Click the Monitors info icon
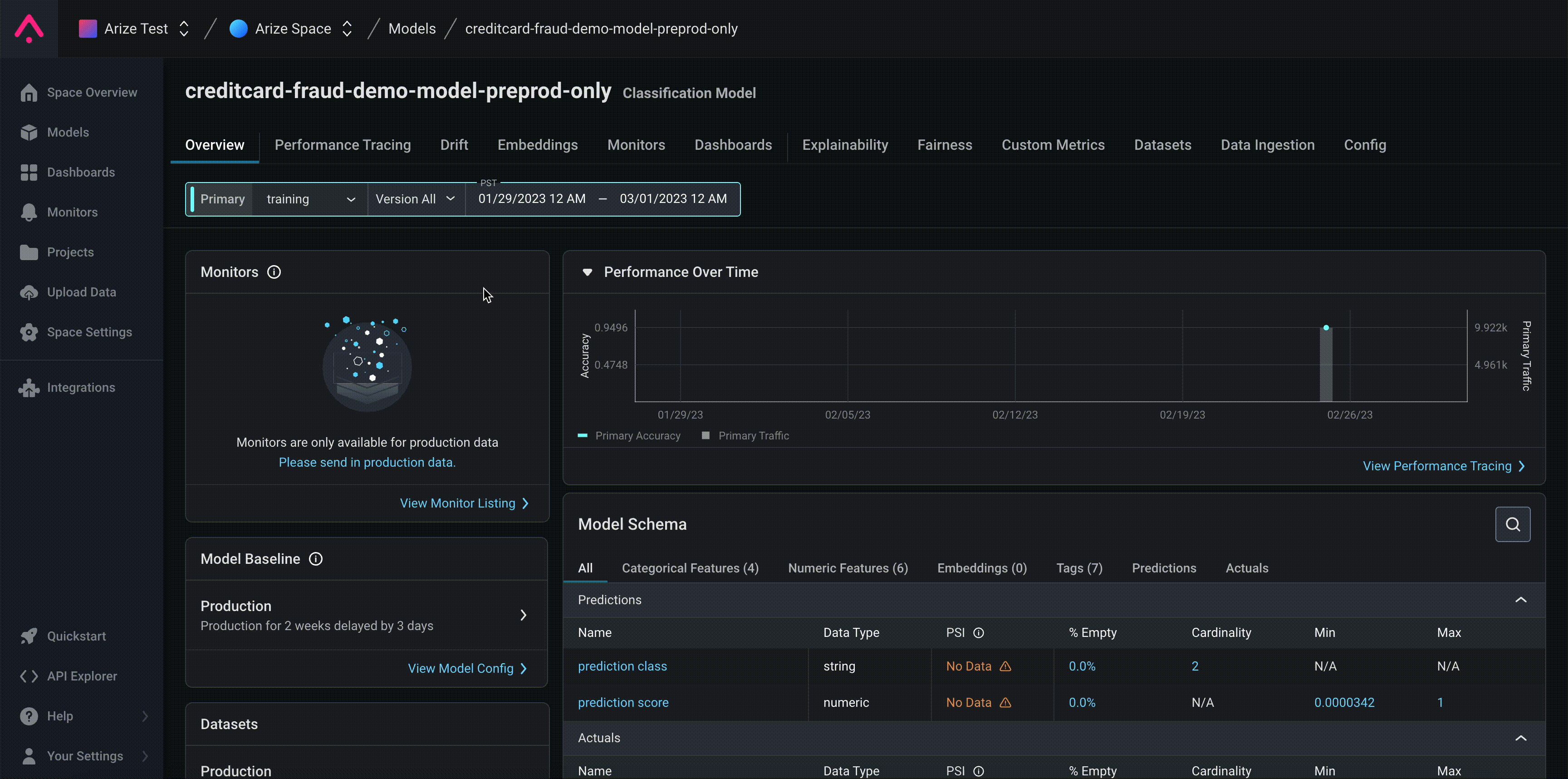 coord(274,272)
